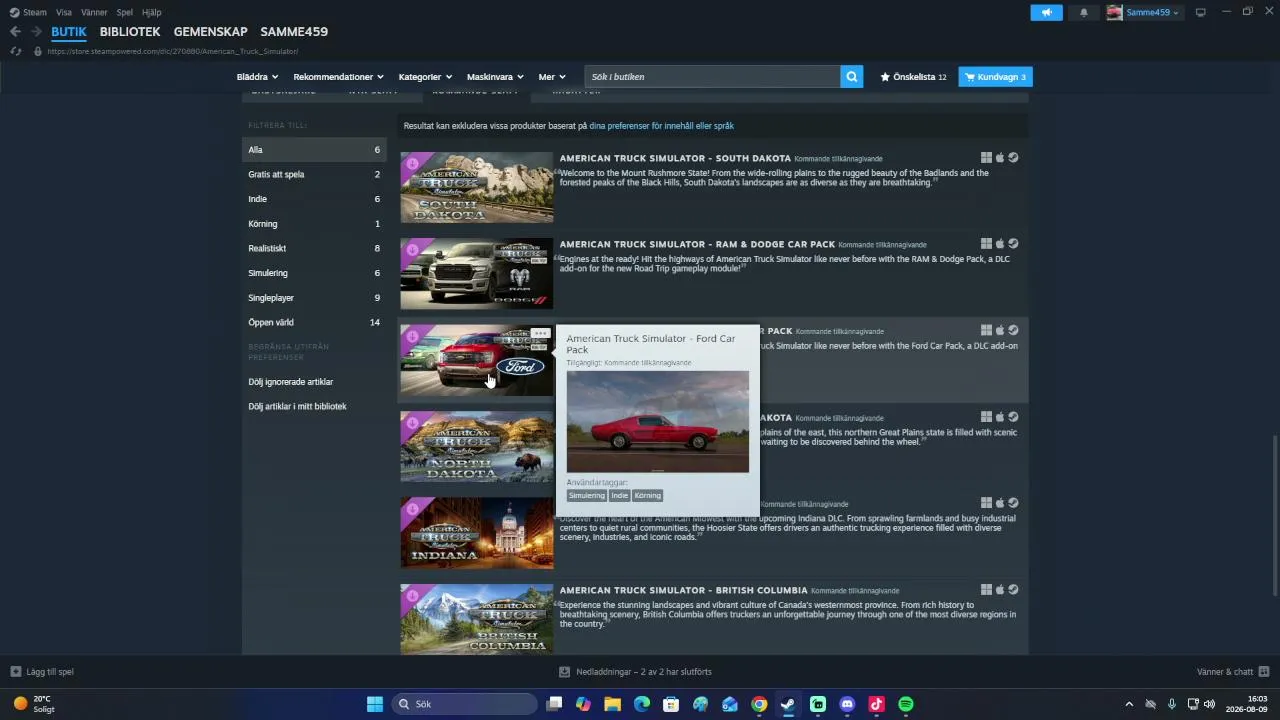Open the Kundvagn cart
1280x720 pixels.
(995, 77)
